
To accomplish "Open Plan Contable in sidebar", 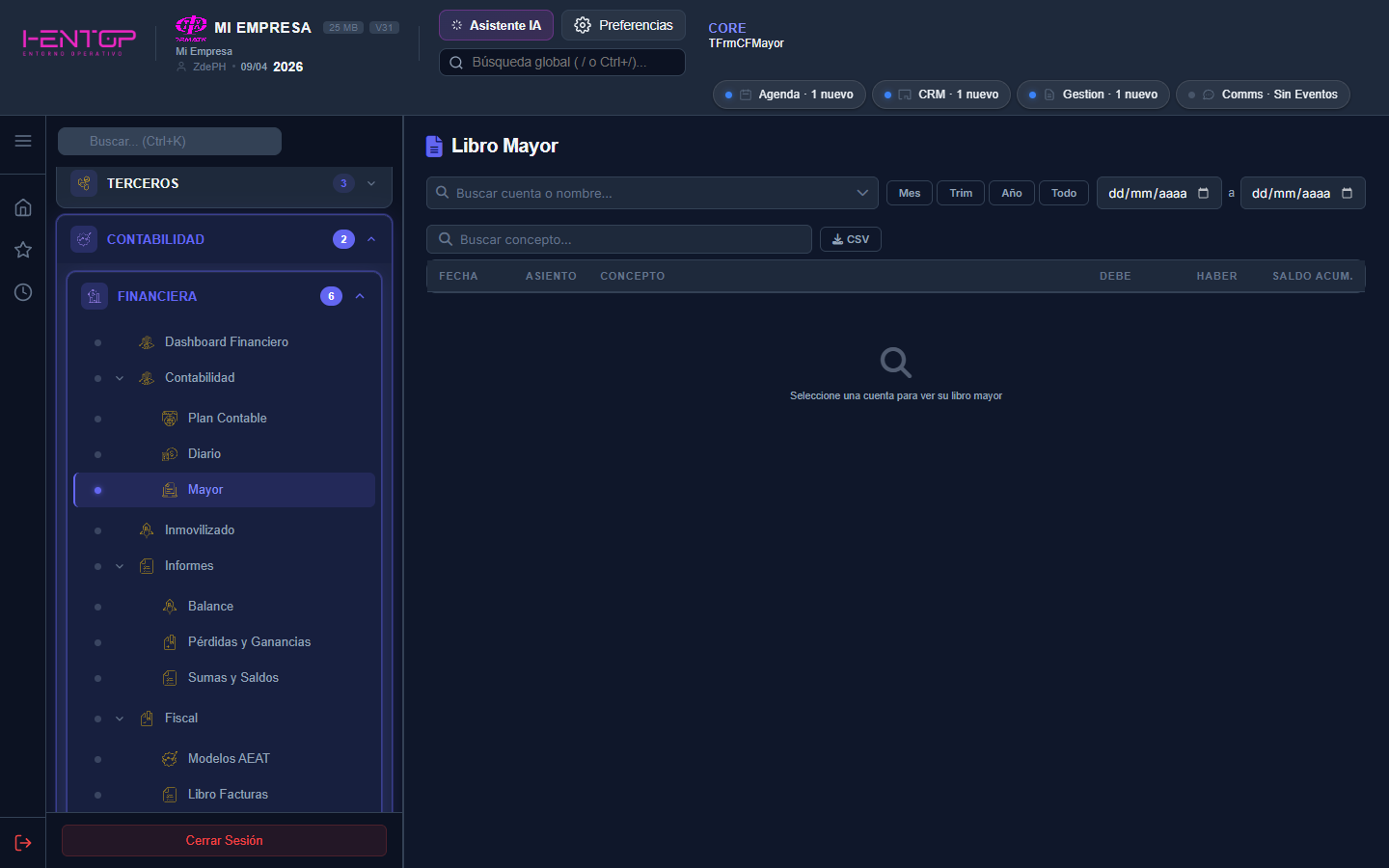I will [x=228, y=418].
